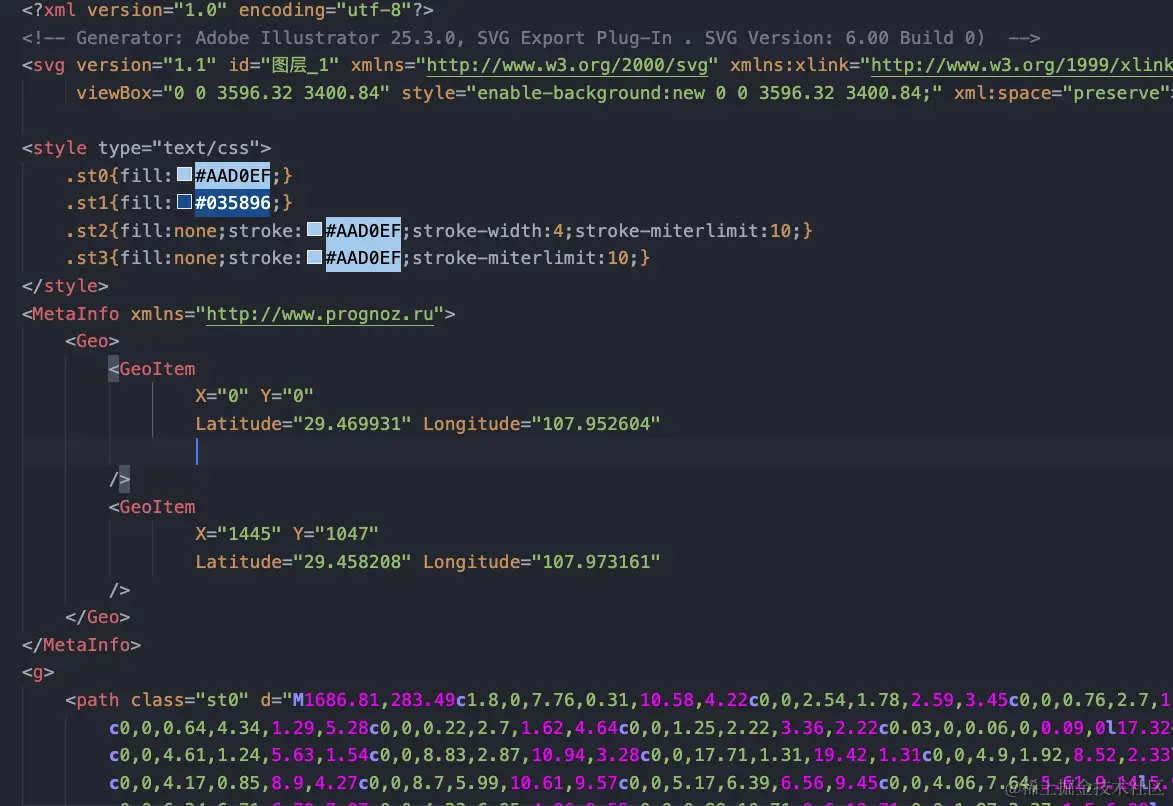The image size is (1173, 806).
Task: Click the self-closing /> after first GeoItem
Action: [120, 479]
